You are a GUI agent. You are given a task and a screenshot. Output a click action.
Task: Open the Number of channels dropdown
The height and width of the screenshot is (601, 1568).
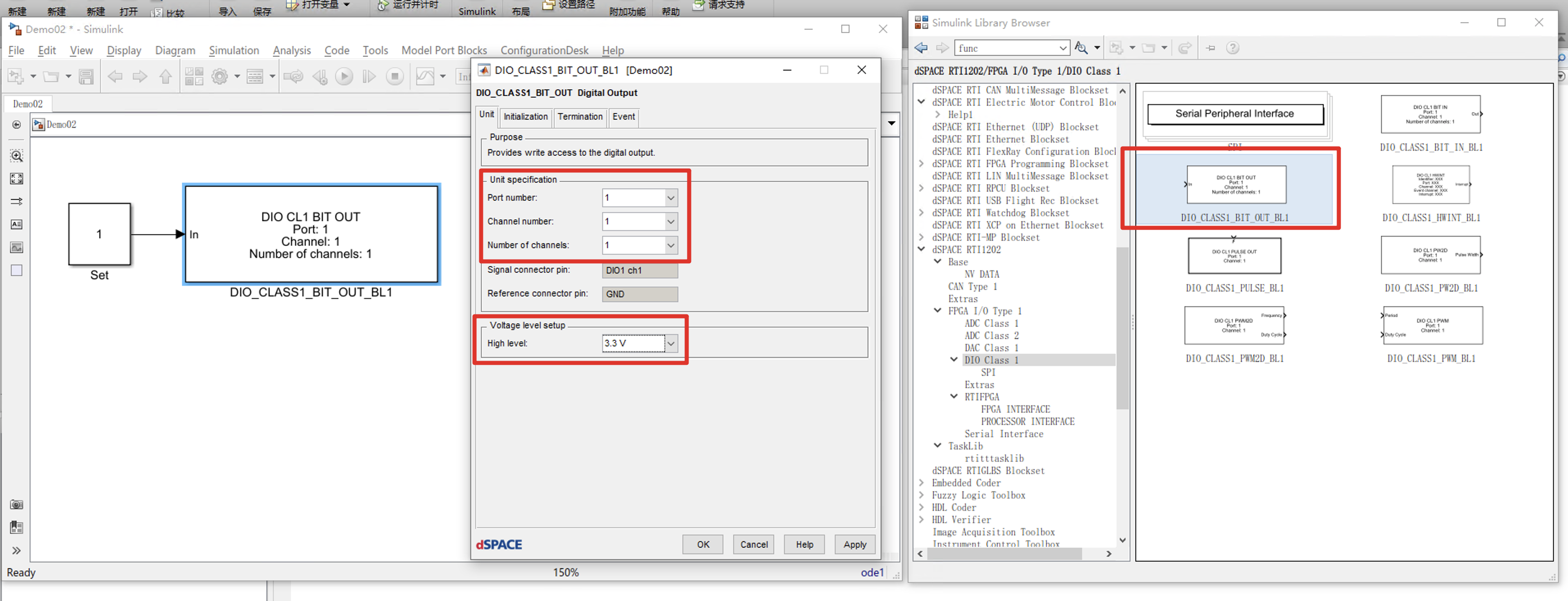(671, 246)
